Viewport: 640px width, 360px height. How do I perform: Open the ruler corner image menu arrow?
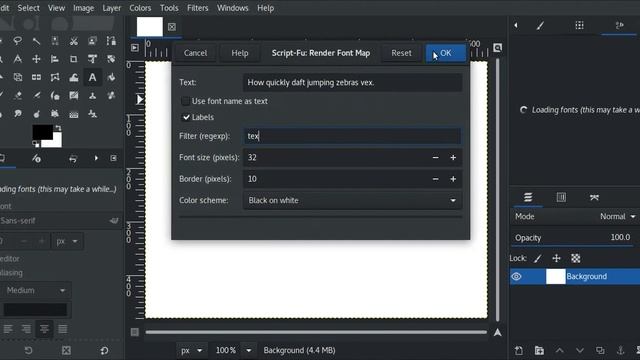[x=135, y=48]
